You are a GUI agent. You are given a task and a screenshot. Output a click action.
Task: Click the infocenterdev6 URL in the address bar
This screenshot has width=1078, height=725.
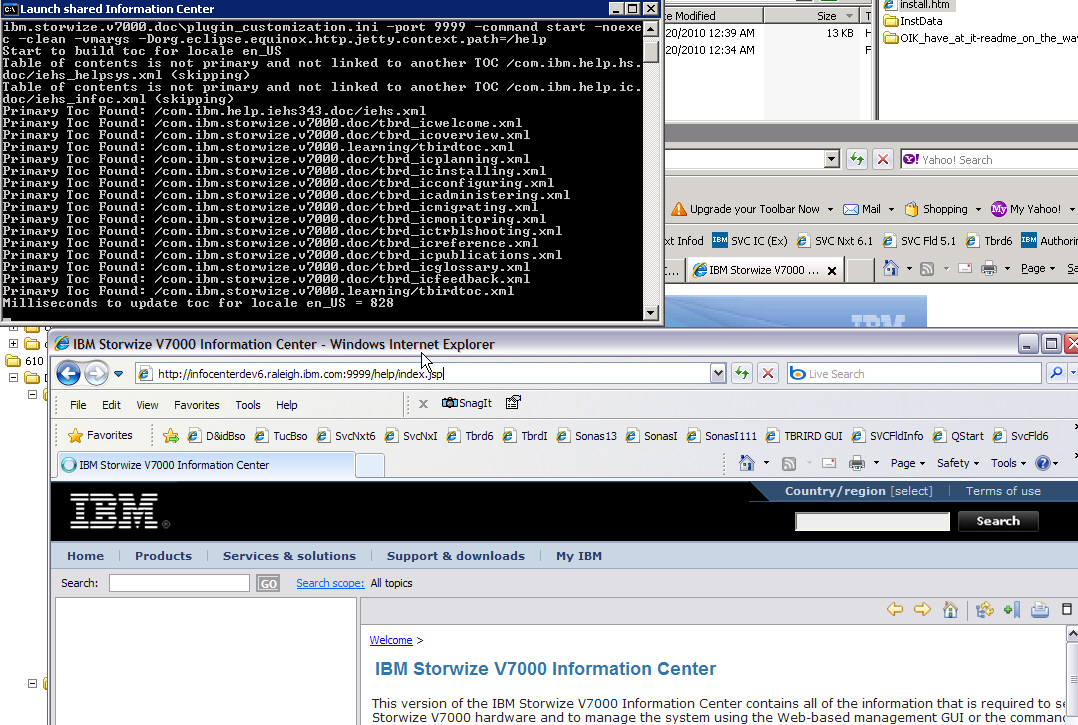(x=300, y=374)
